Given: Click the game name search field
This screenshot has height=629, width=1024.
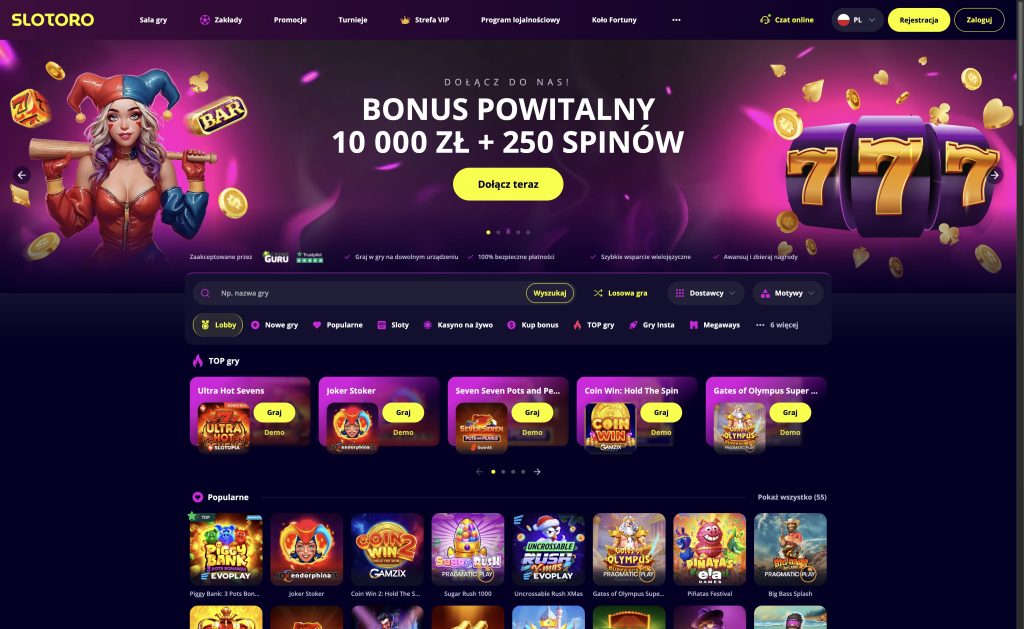Looking at the screenshot, I should (369, 293).
